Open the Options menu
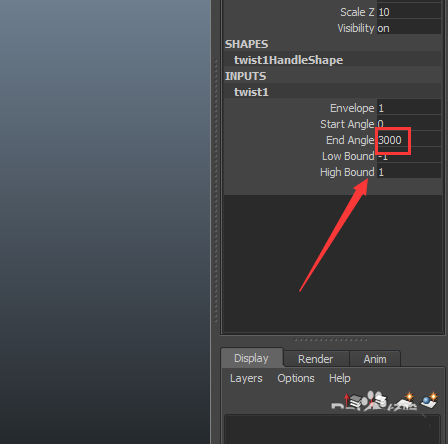 [x=296, y=378]
